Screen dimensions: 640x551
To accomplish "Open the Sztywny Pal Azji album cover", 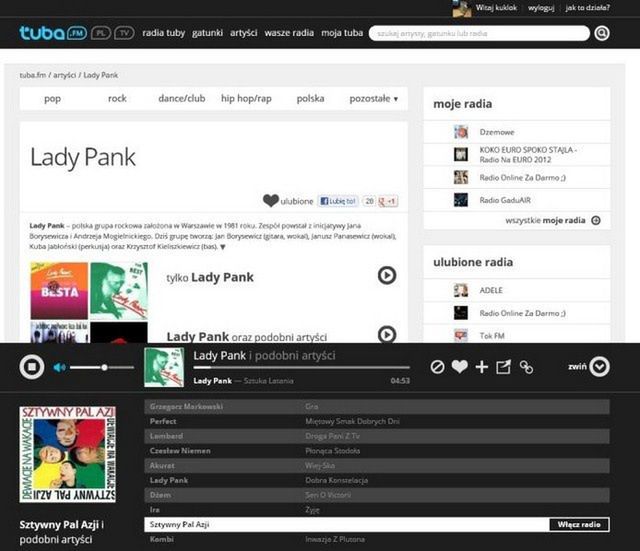I will (67, 454).
